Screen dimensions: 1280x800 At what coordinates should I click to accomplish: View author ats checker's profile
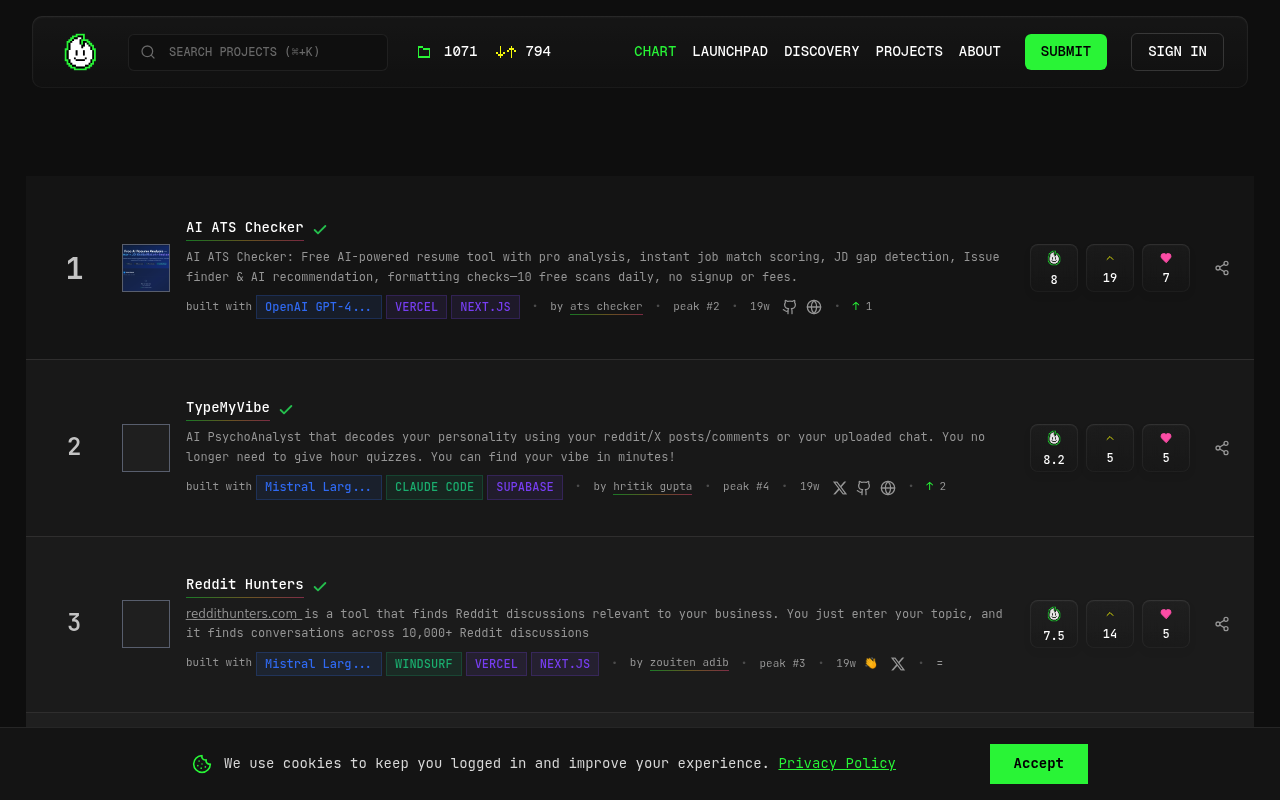606,307
